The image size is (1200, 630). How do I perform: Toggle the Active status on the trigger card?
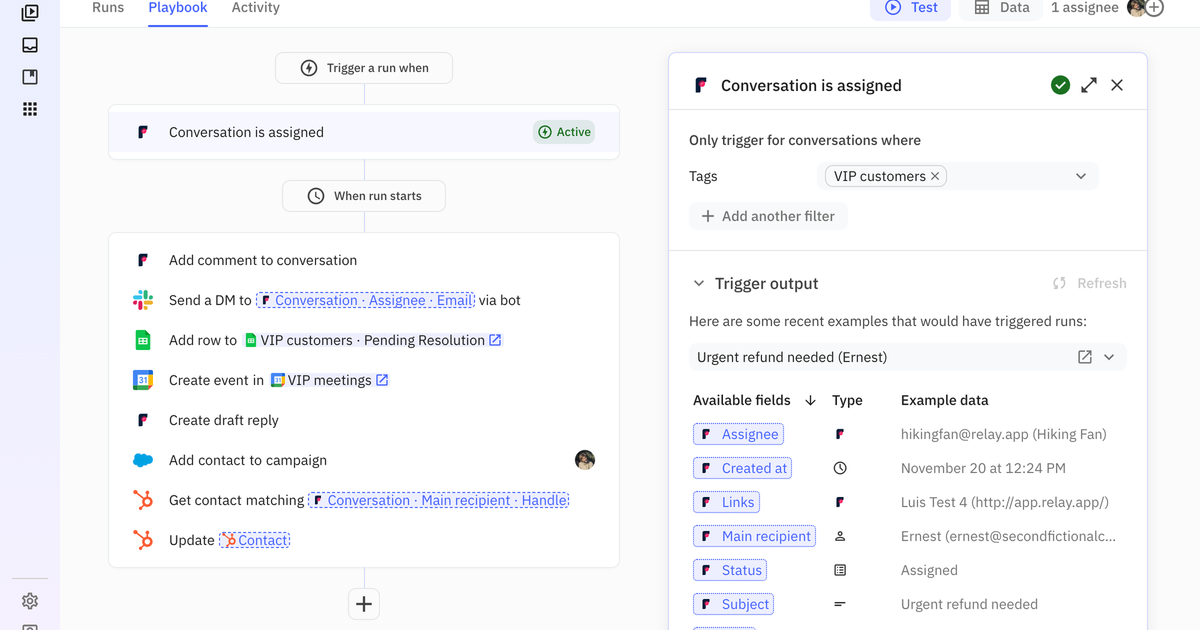564,131
